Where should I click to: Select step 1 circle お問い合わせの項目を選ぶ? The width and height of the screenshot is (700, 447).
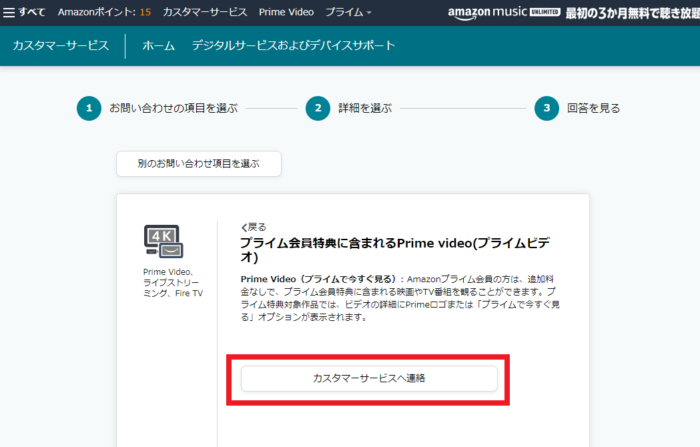89,108
